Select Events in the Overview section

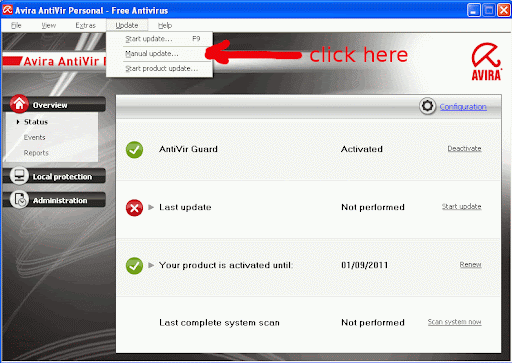point(34,137)
